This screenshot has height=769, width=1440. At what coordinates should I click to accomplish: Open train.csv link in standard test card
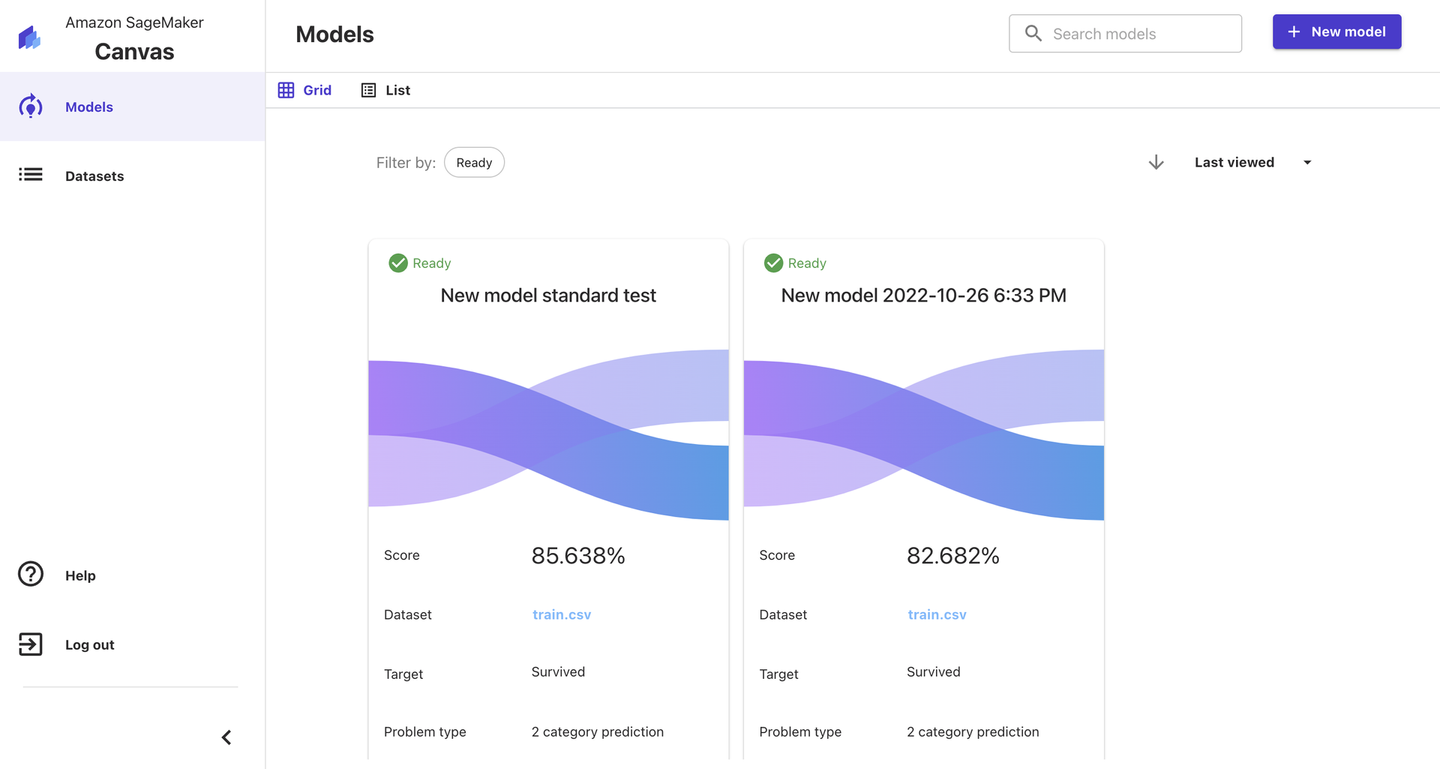coord(561,615)
